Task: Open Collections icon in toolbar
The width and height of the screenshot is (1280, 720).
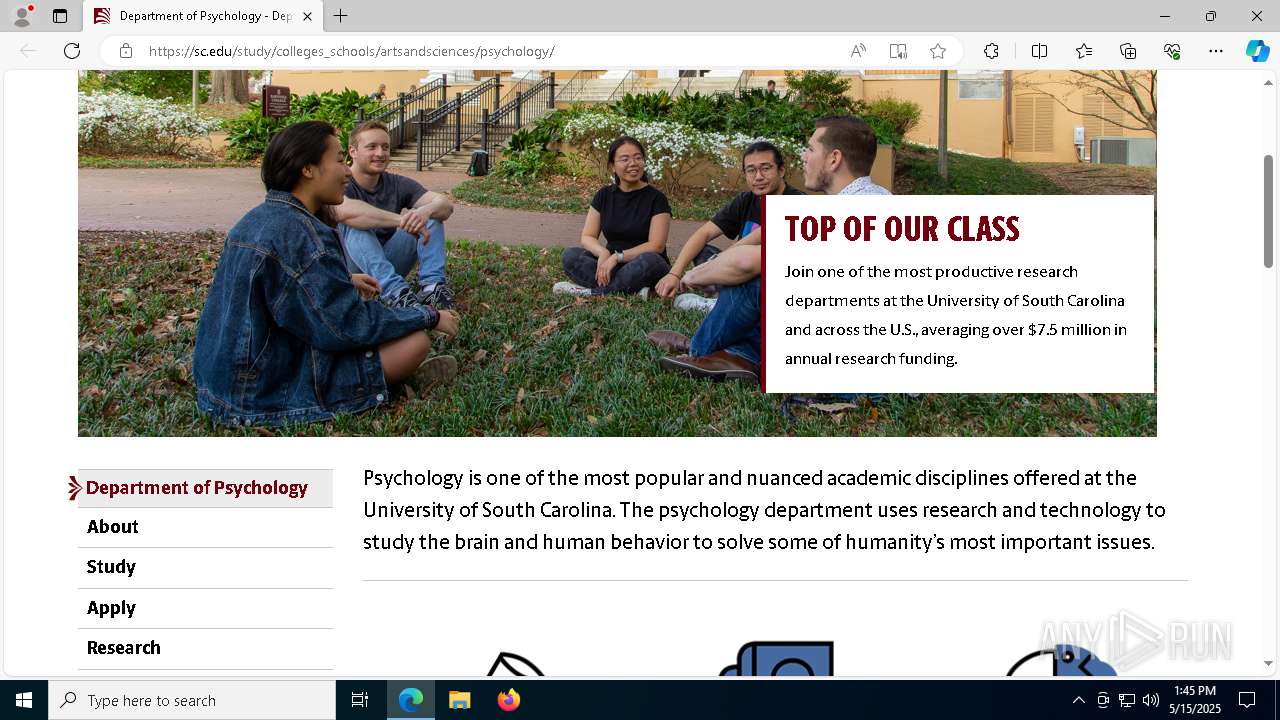Action: pyautogui.click(x=1128, y=51)
